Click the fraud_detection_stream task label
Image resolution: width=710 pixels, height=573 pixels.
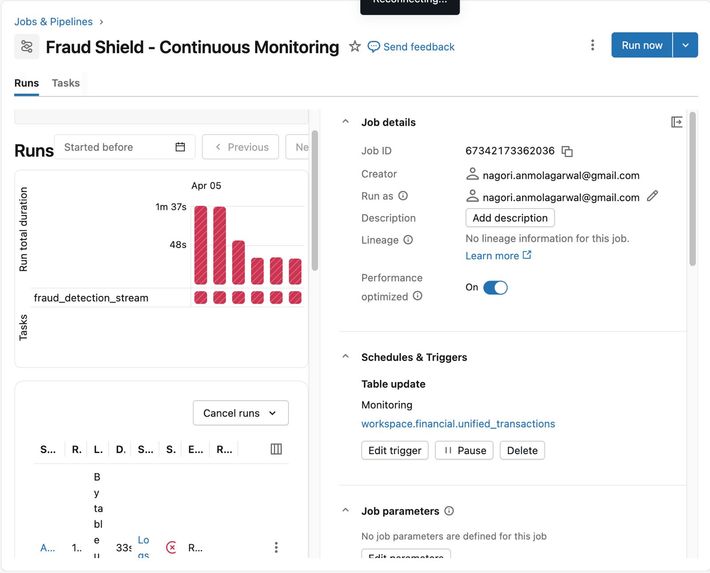point(91,298)
